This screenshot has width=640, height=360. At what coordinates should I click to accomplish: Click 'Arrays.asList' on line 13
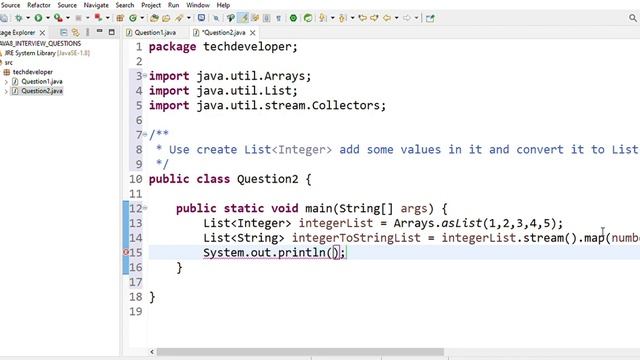438,223
